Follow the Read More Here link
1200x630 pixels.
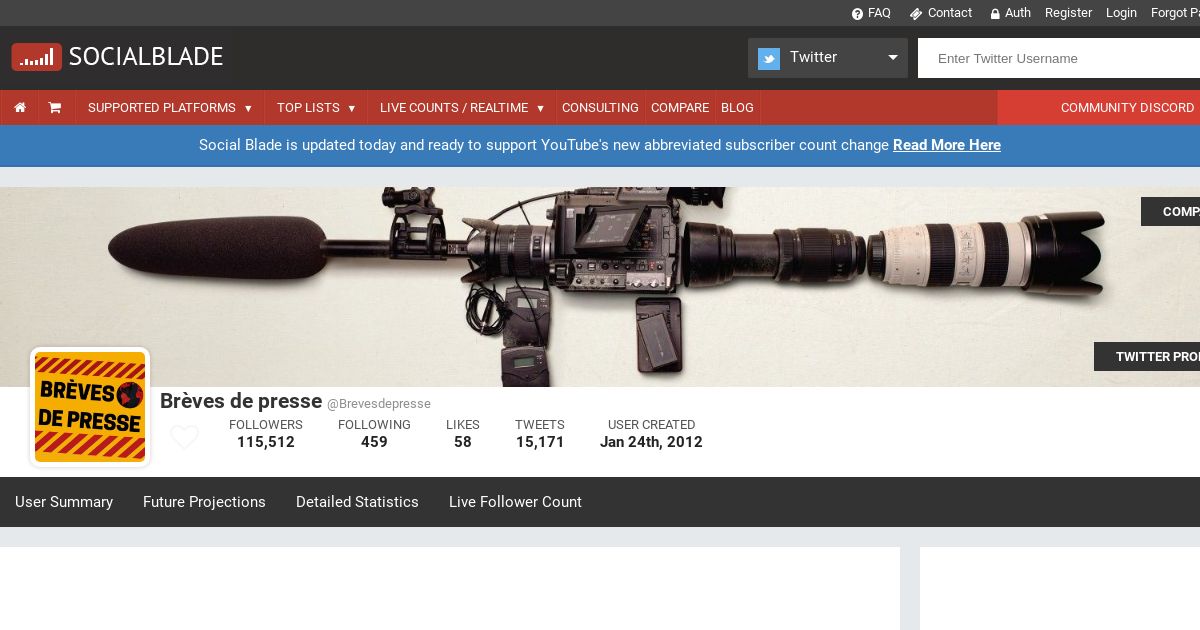tap(947, 145)
